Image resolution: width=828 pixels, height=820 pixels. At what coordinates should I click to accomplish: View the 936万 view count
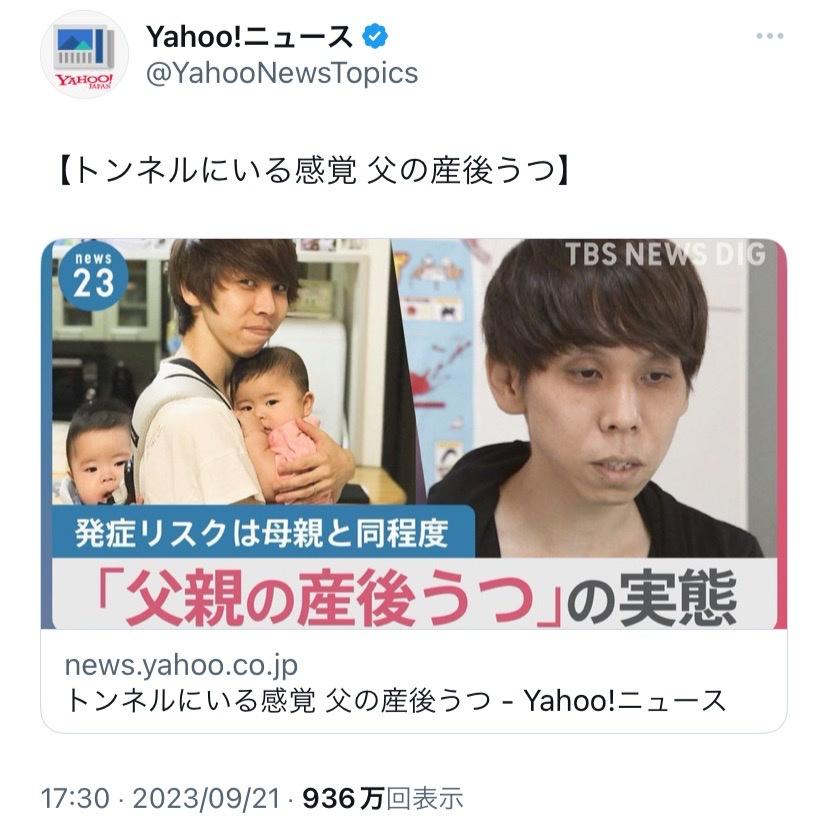pyautogui.click(x=343, y=798)
